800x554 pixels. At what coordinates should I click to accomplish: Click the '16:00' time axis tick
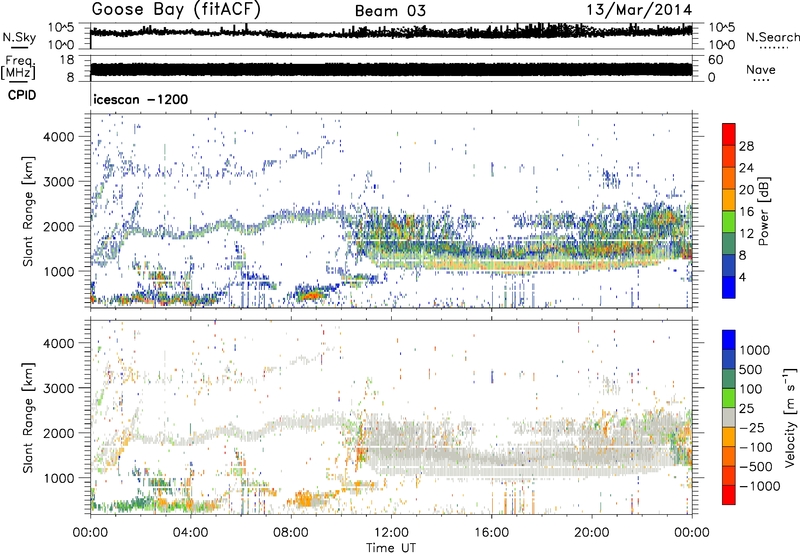tap(491, 533)
